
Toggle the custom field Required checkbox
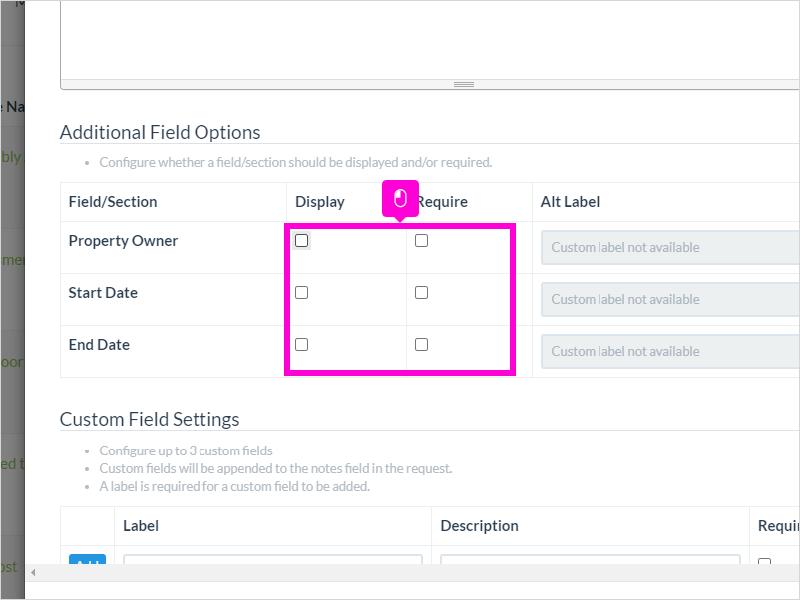[764, 561]
